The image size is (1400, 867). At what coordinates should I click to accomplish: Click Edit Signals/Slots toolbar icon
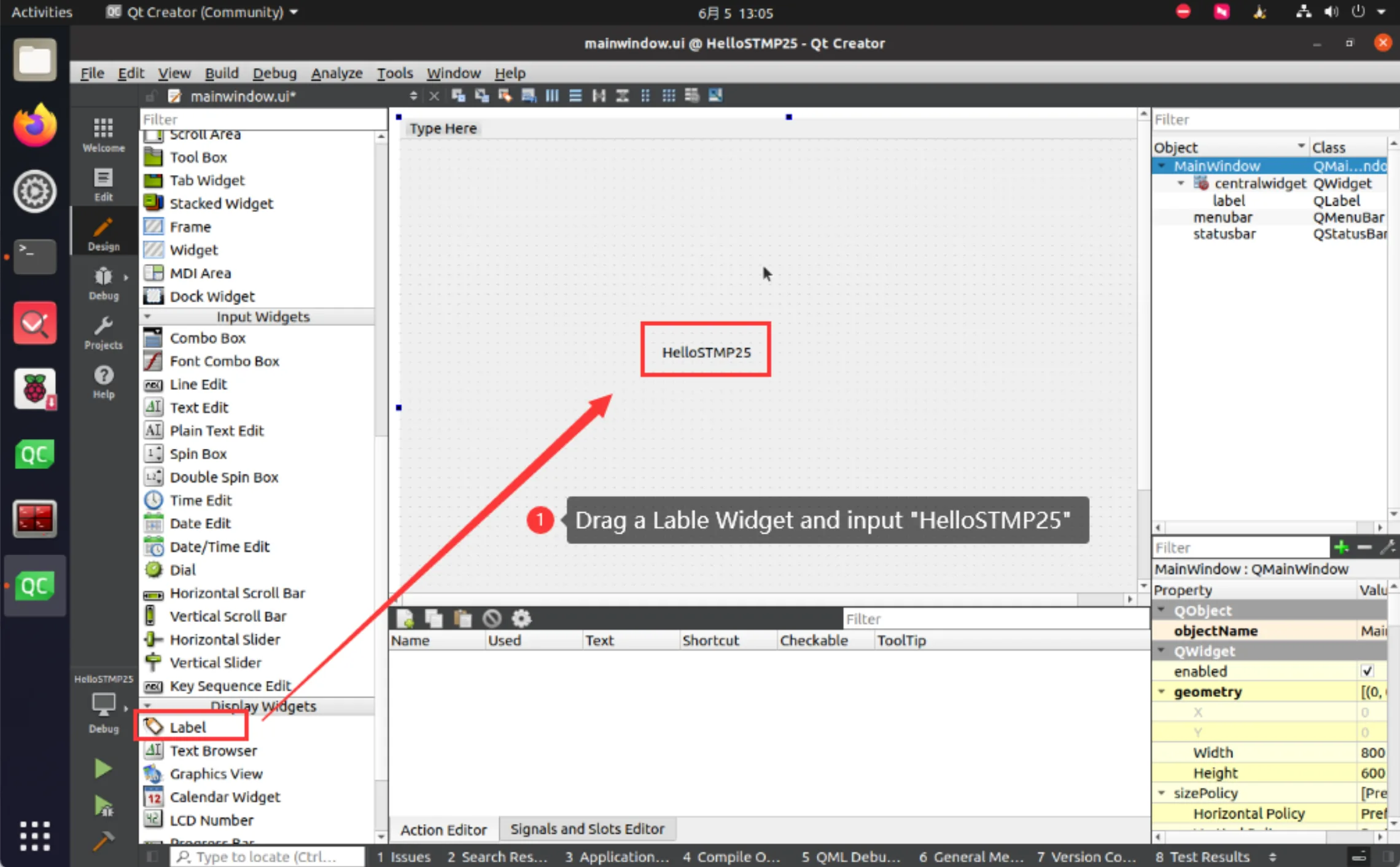482,96
